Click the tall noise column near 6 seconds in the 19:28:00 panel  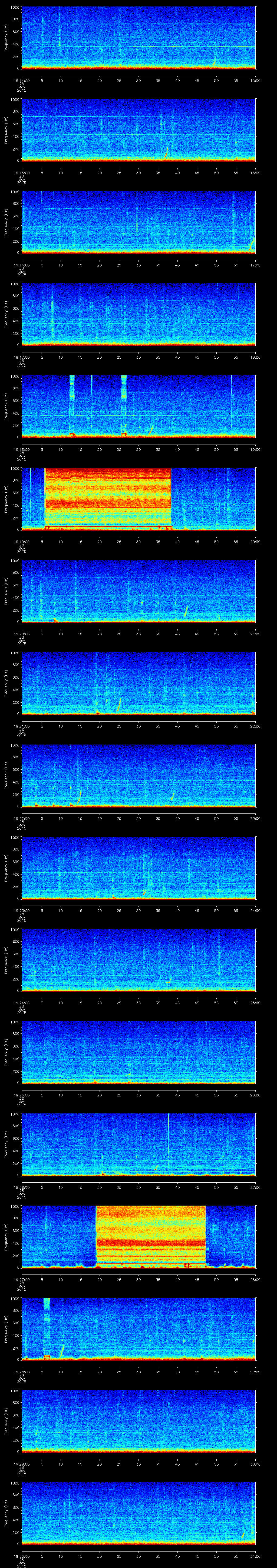[46, 1329]
